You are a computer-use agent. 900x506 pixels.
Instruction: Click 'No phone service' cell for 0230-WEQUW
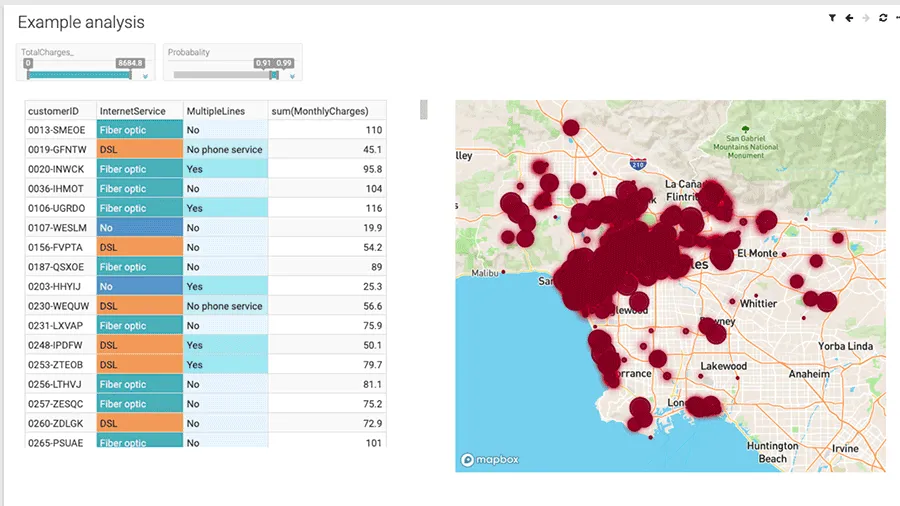coord(225,306)
